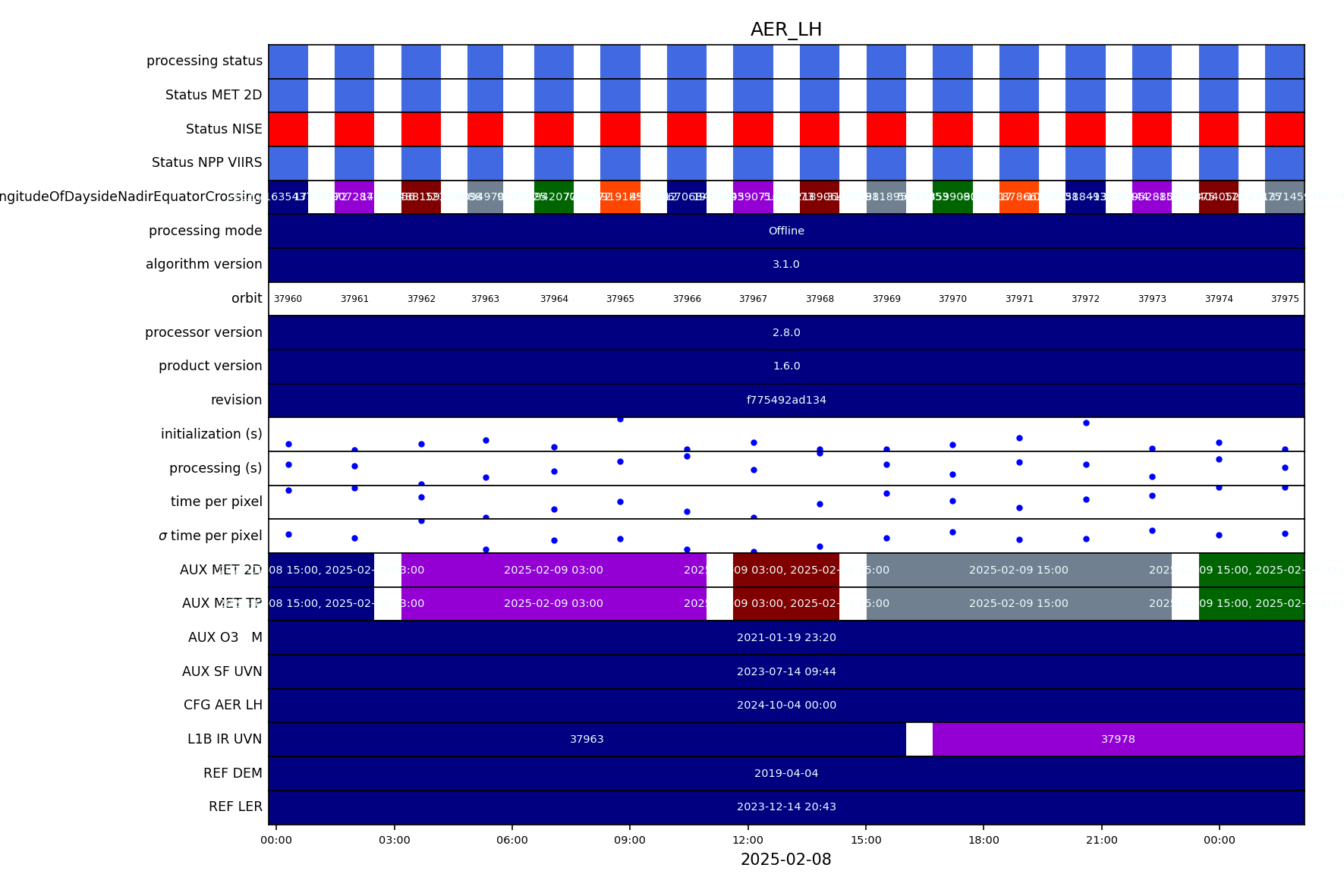Click revision f775492ad134 text
This screenshot has height=896, width=1344.
[786, 400]
